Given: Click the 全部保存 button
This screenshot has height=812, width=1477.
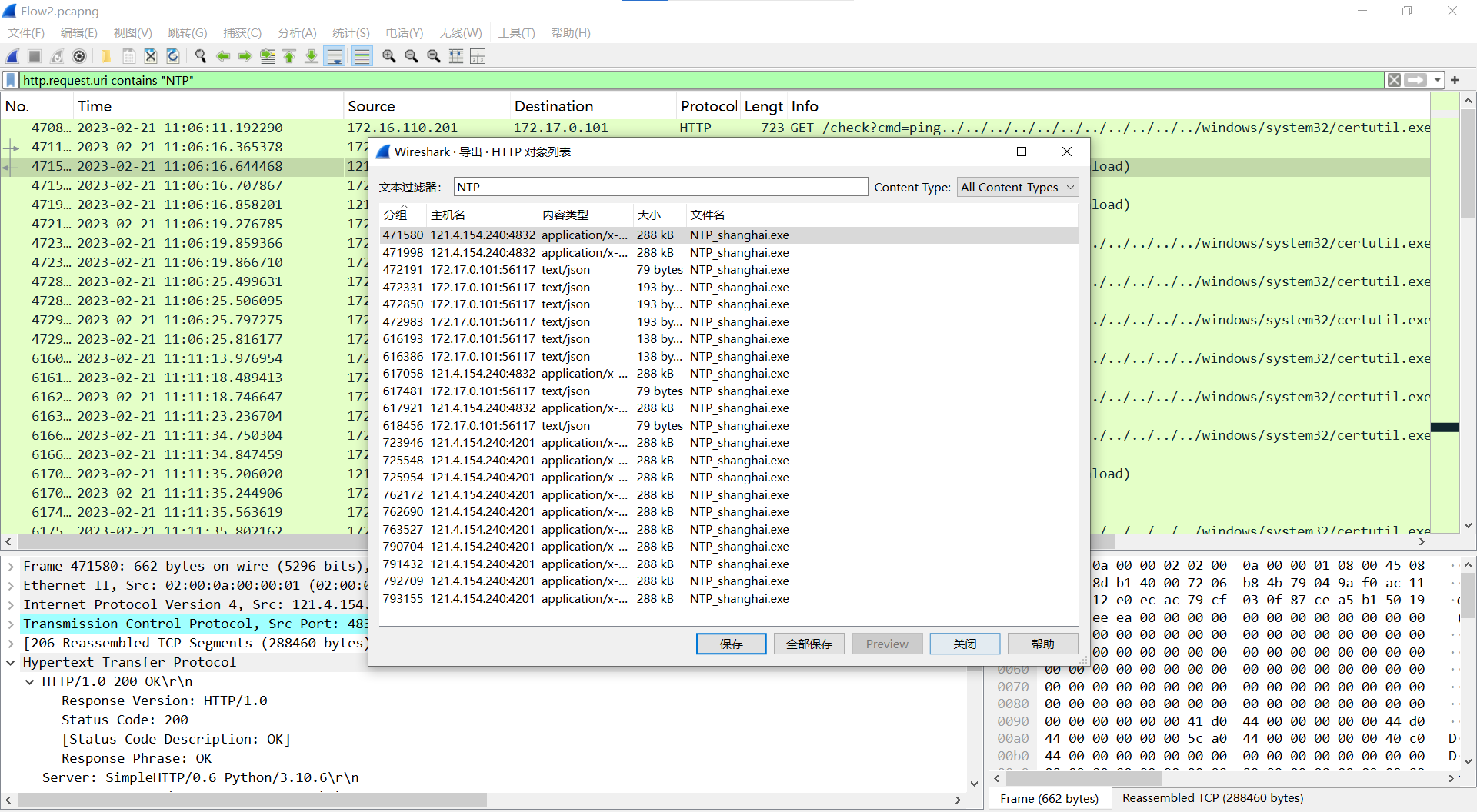Looking at the screenshot, I should (x=809, y=644).
